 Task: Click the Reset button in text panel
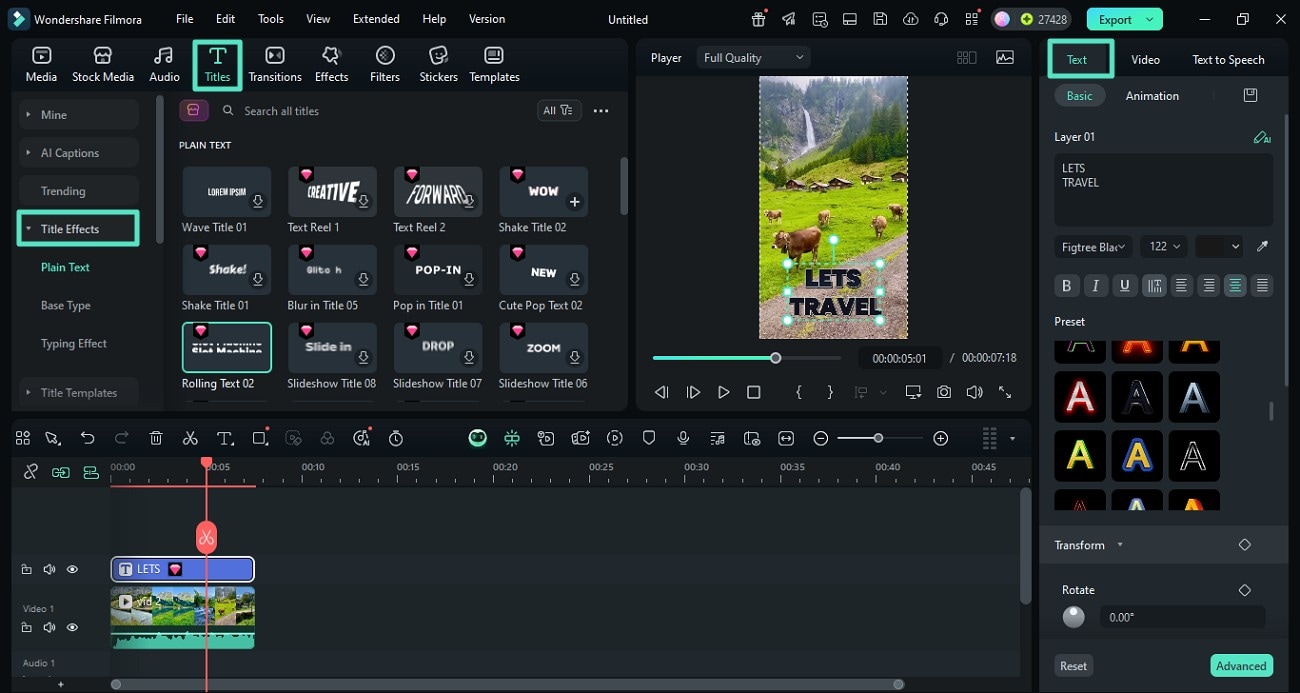point(1074,666)
